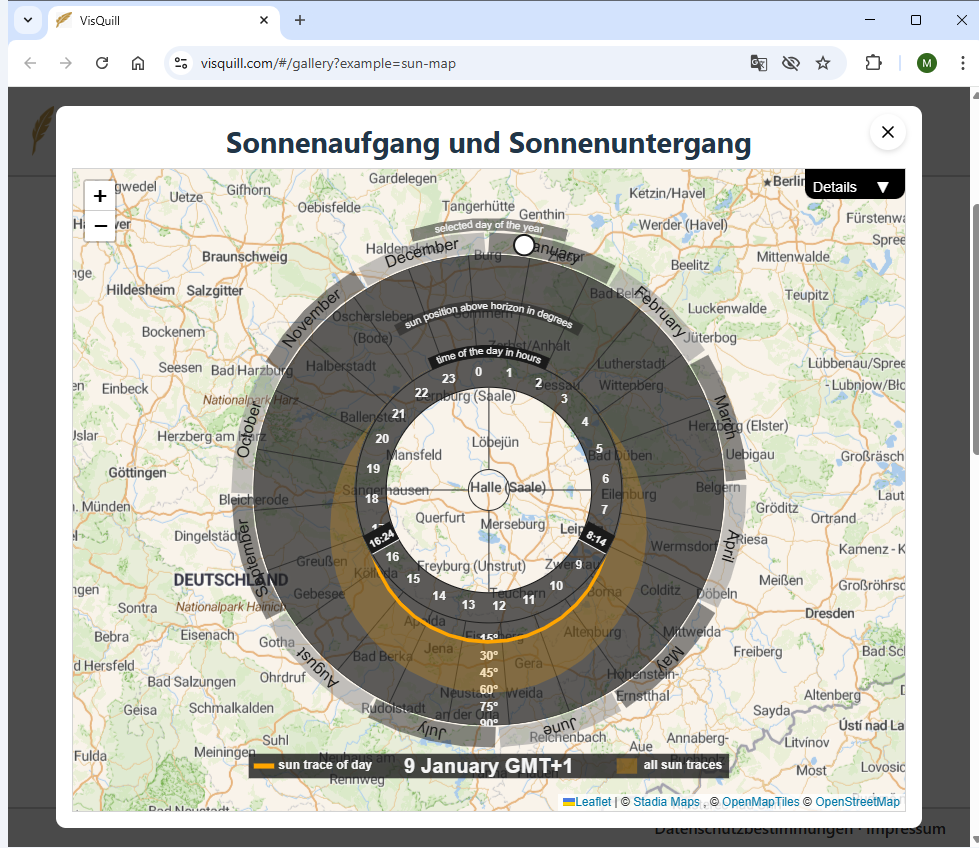Close the sun map dialog
This screenshot has height=848, width=979.
tap(887, 132)
